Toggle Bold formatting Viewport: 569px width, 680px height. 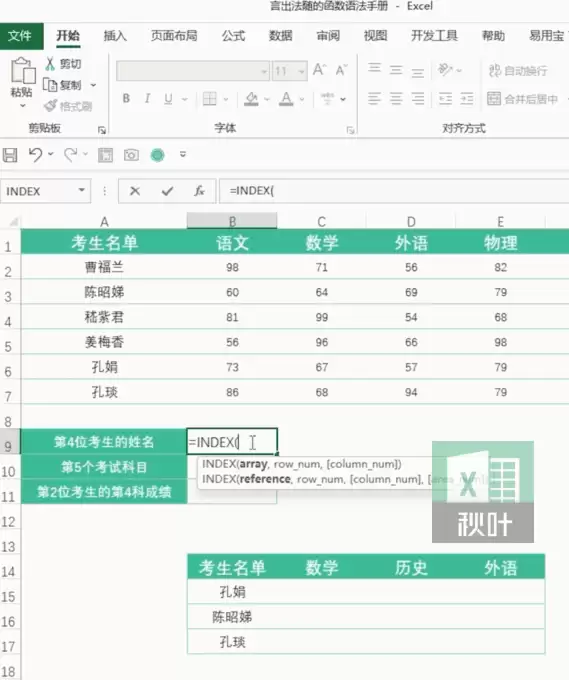[x=126, y=99]
